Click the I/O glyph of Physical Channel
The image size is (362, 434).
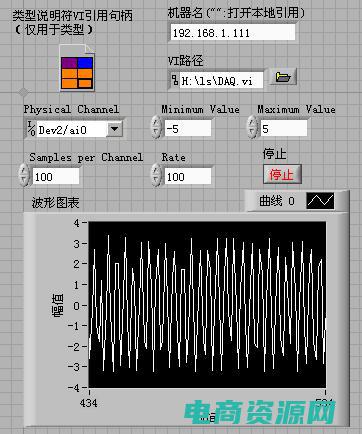pyautogui.click(x=31, y=129)
